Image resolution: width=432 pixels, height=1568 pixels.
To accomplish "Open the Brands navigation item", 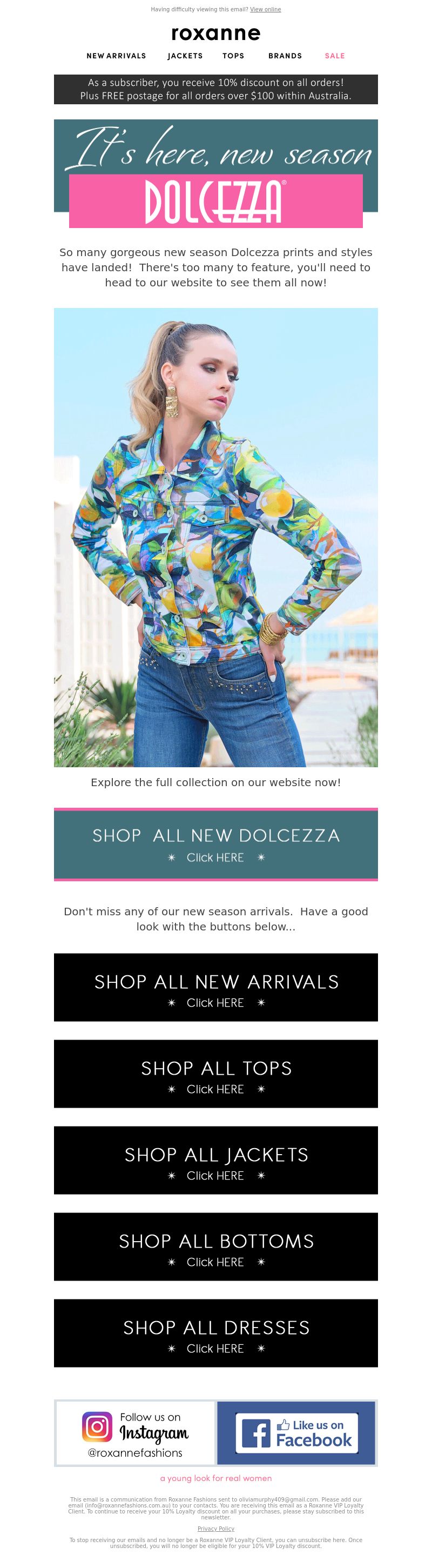I will [x=285, y=56].
